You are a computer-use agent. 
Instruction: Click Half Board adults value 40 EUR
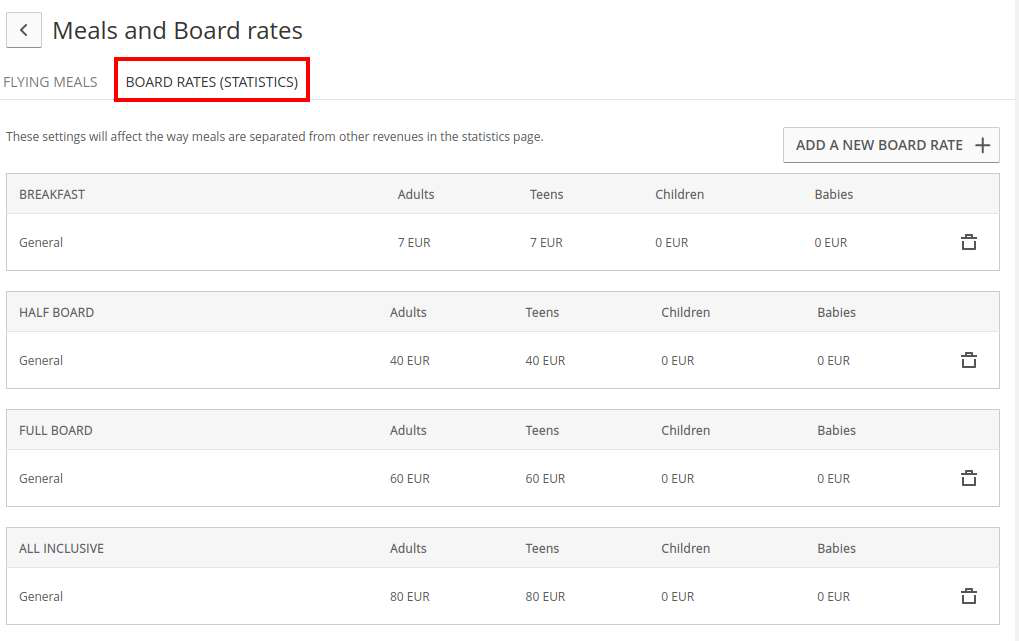point(409,360)
